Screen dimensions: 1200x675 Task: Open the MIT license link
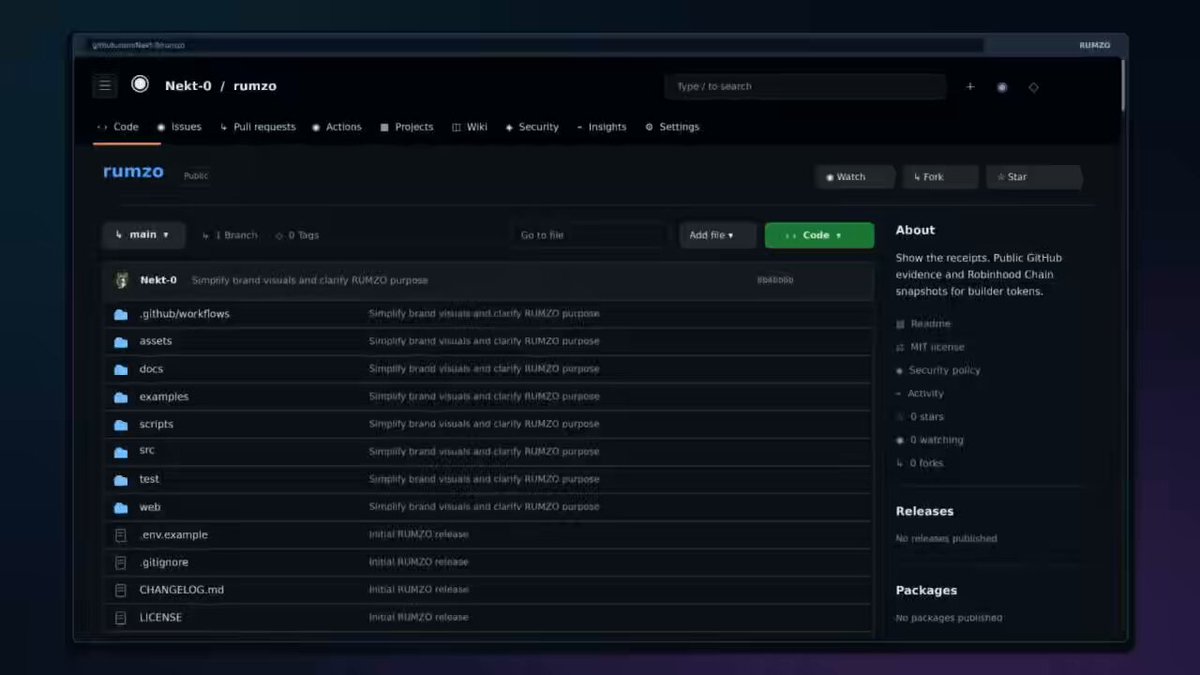click(x=937, y=347)
